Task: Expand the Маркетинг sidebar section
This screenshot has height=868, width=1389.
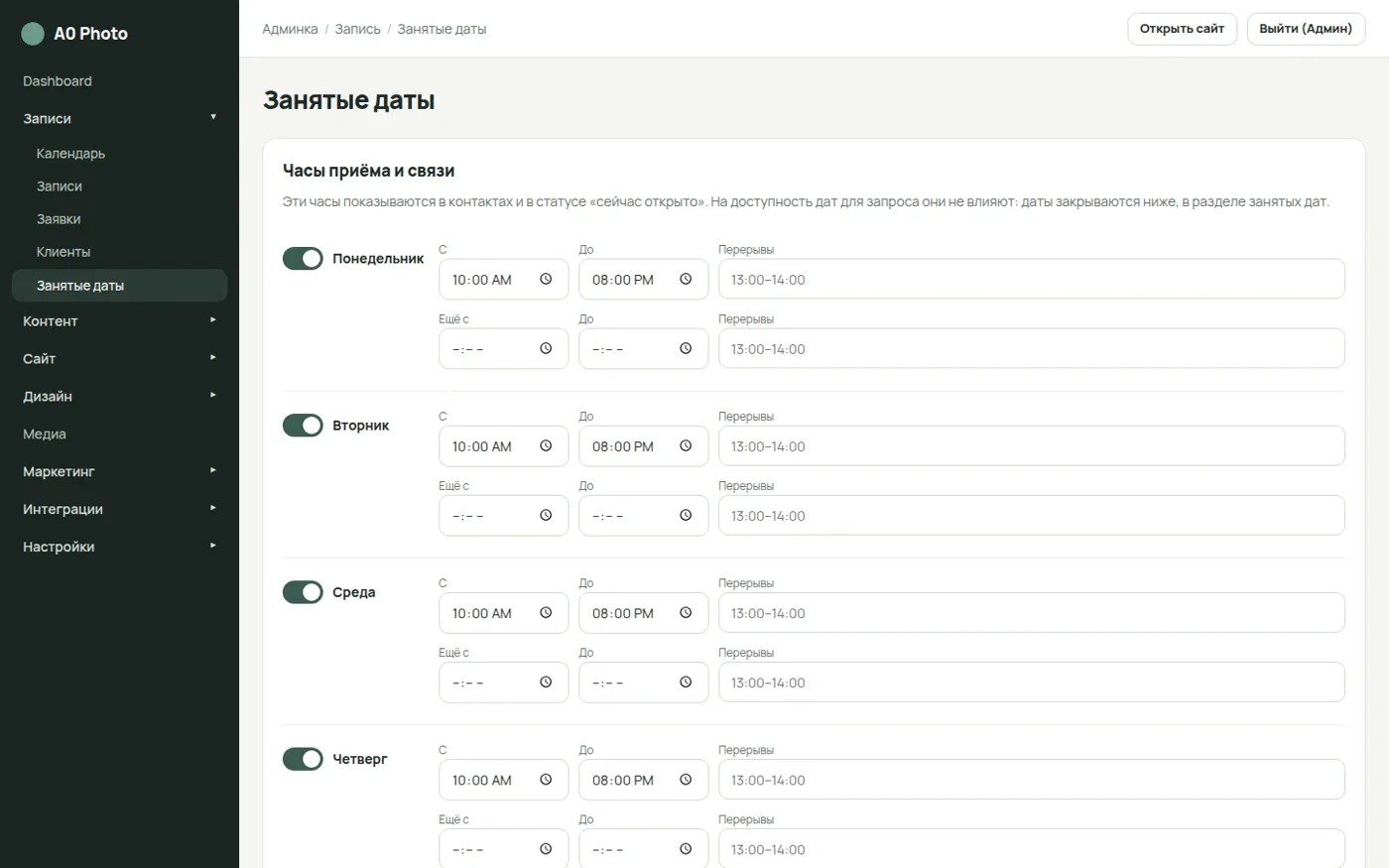Action: [x=119, y=472]
